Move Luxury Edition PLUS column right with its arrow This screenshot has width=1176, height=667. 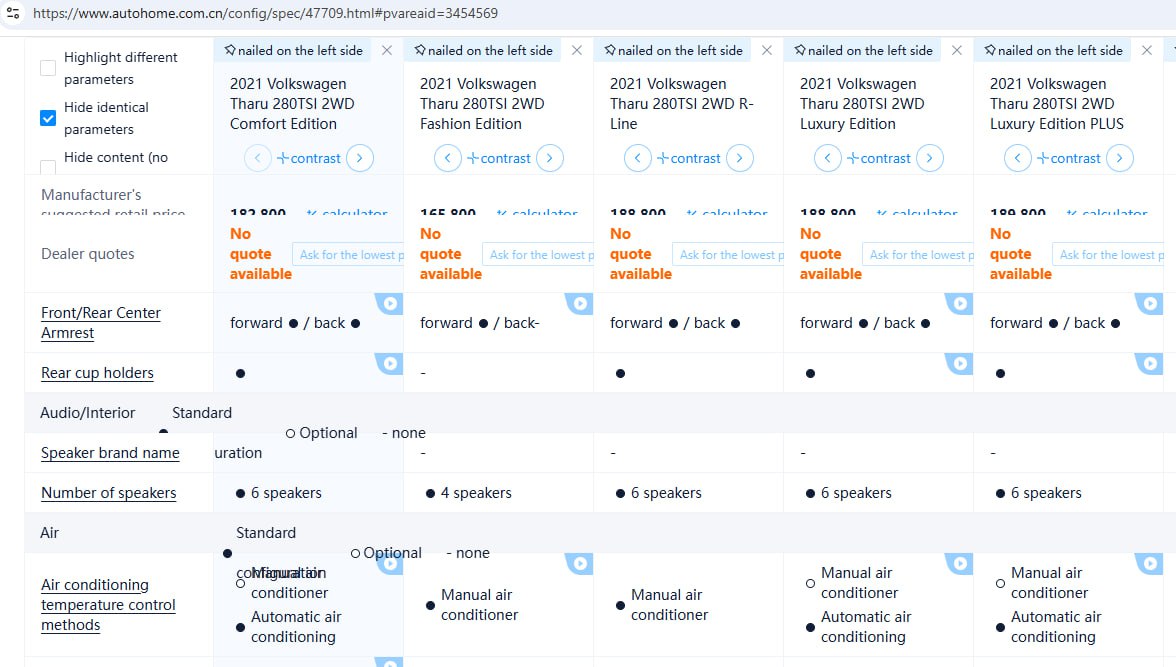click(x=1120, y=158)
